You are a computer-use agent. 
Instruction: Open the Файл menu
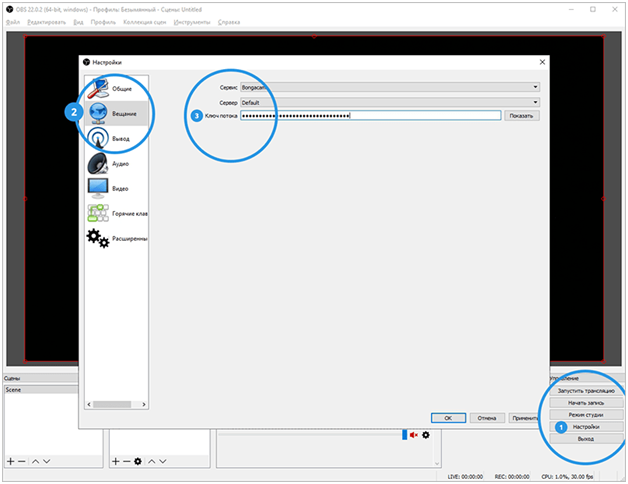(13, 22)
